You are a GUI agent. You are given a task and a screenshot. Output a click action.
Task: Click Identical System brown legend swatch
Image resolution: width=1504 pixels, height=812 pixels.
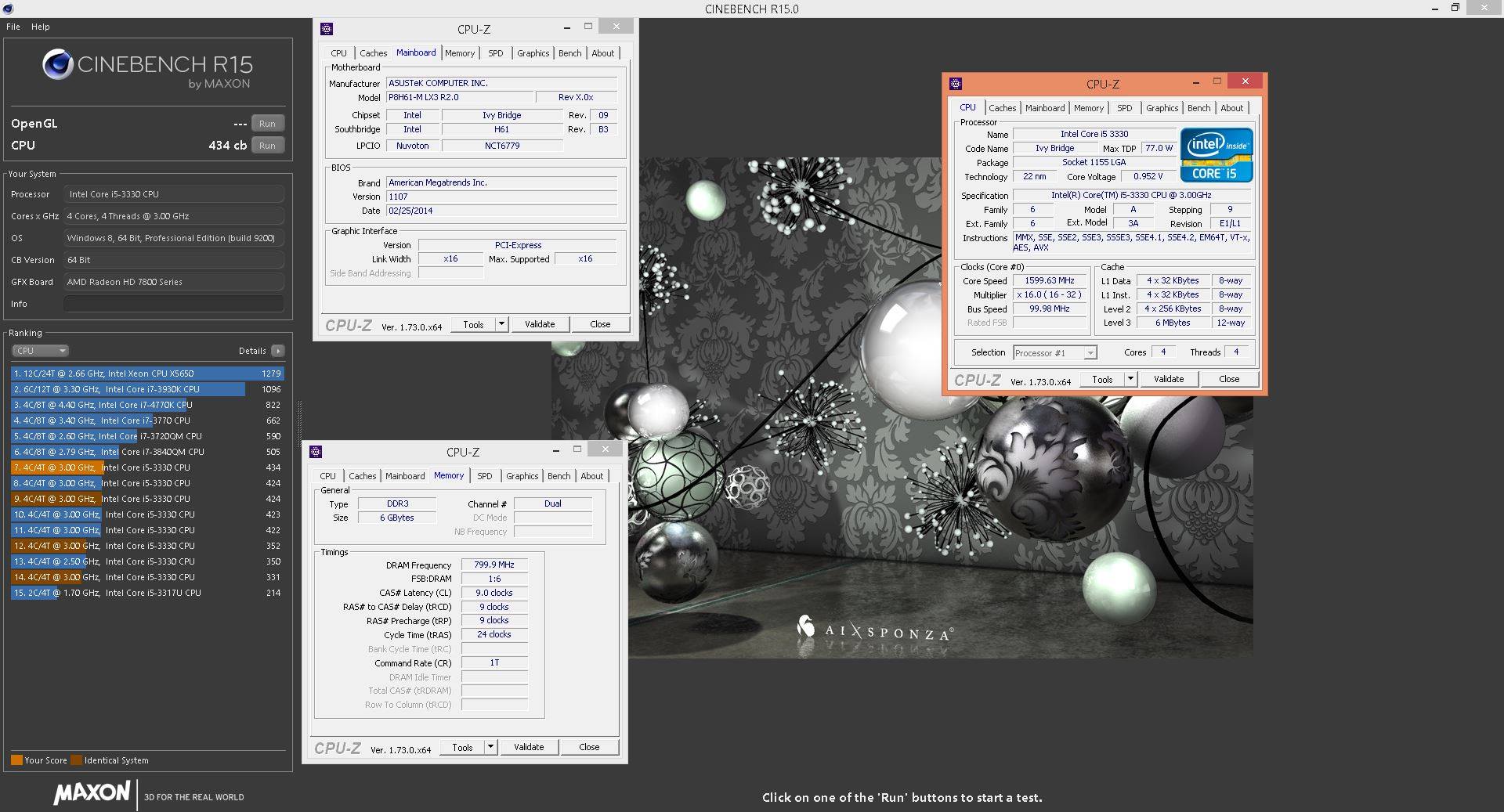coord(76,760)
